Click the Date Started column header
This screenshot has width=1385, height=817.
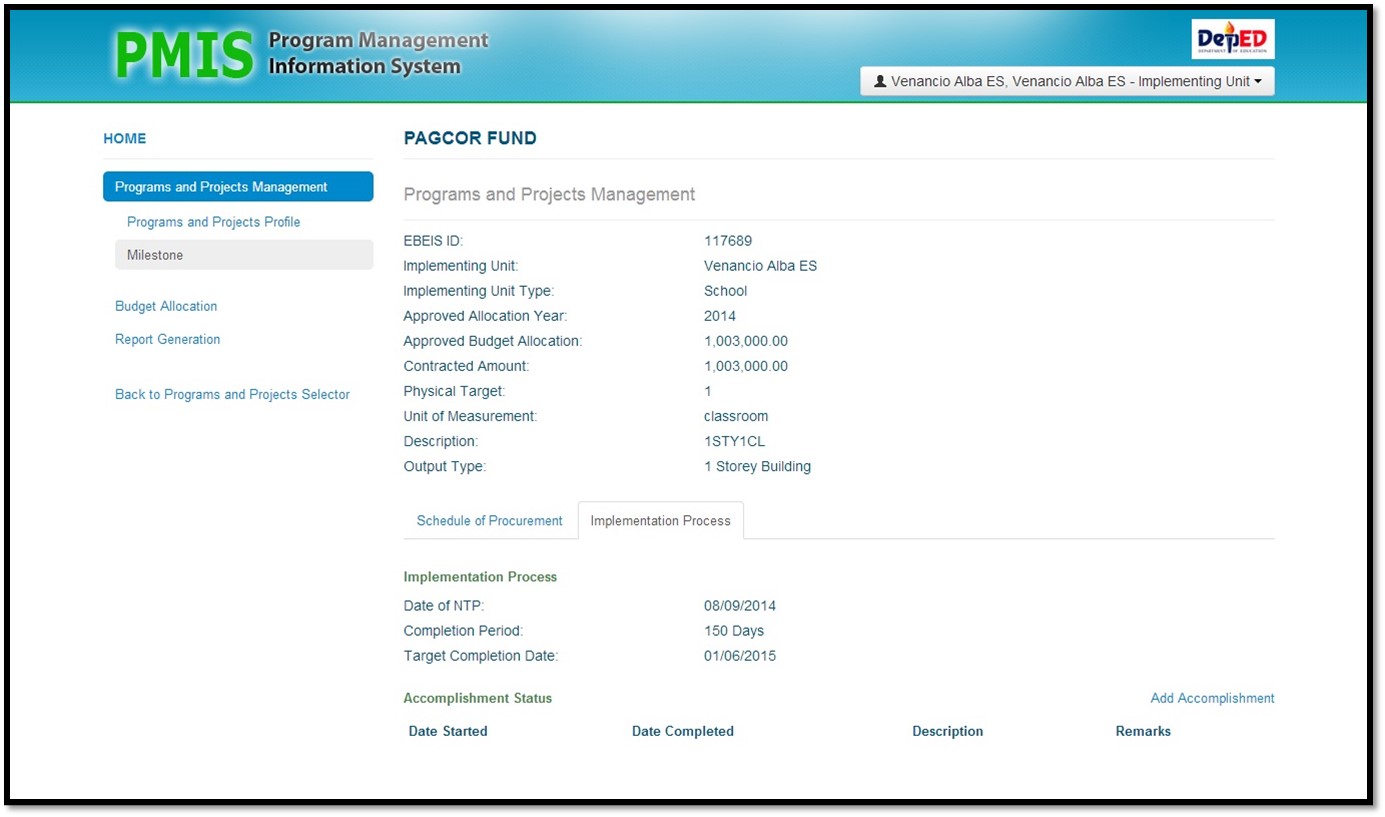click(x=448, y=731)
